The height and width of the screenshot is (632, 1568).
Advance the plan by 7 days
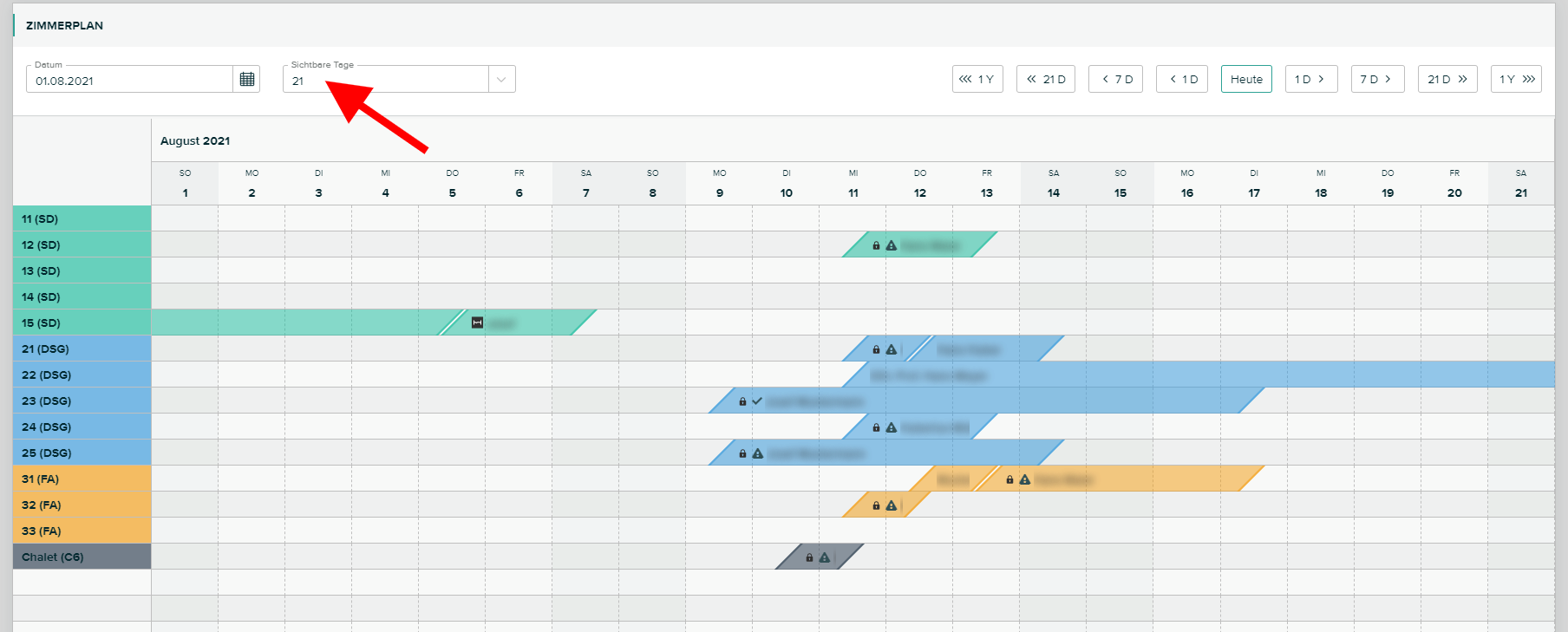[x=1376, y=79]
